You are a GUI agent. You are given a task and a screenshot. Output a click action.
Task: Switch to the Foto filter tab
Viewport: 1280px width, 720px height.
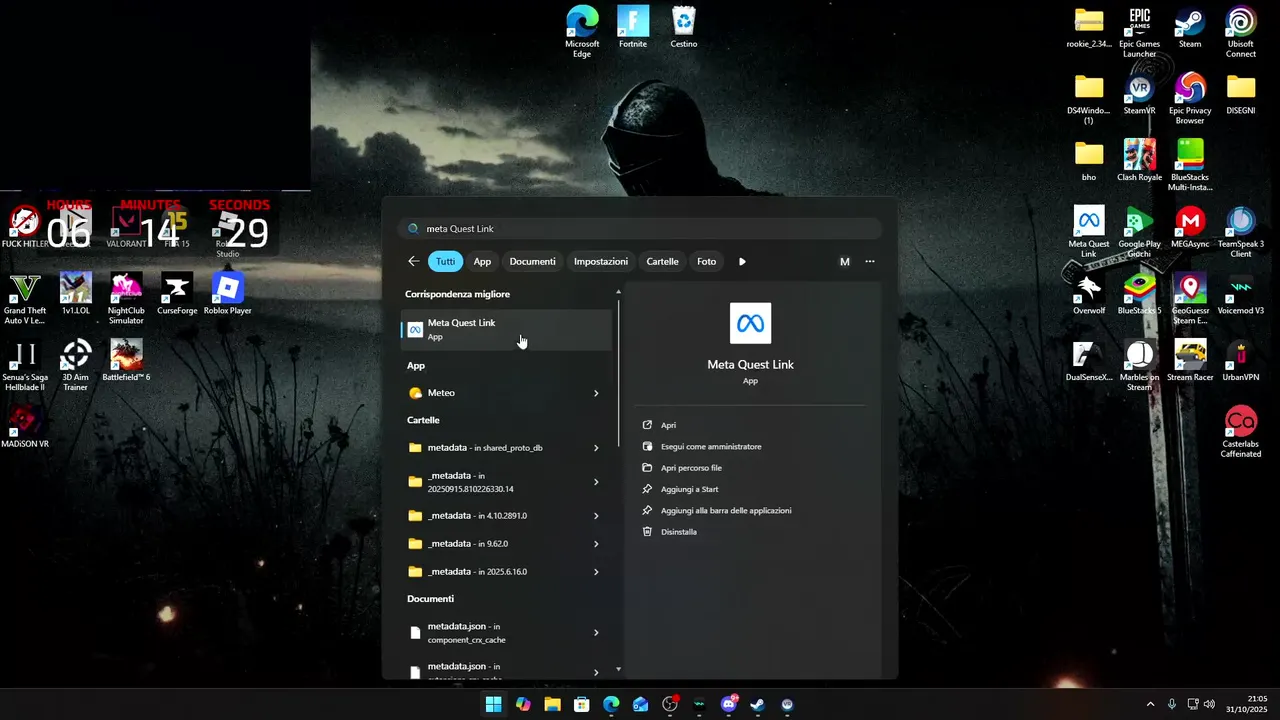706,261
